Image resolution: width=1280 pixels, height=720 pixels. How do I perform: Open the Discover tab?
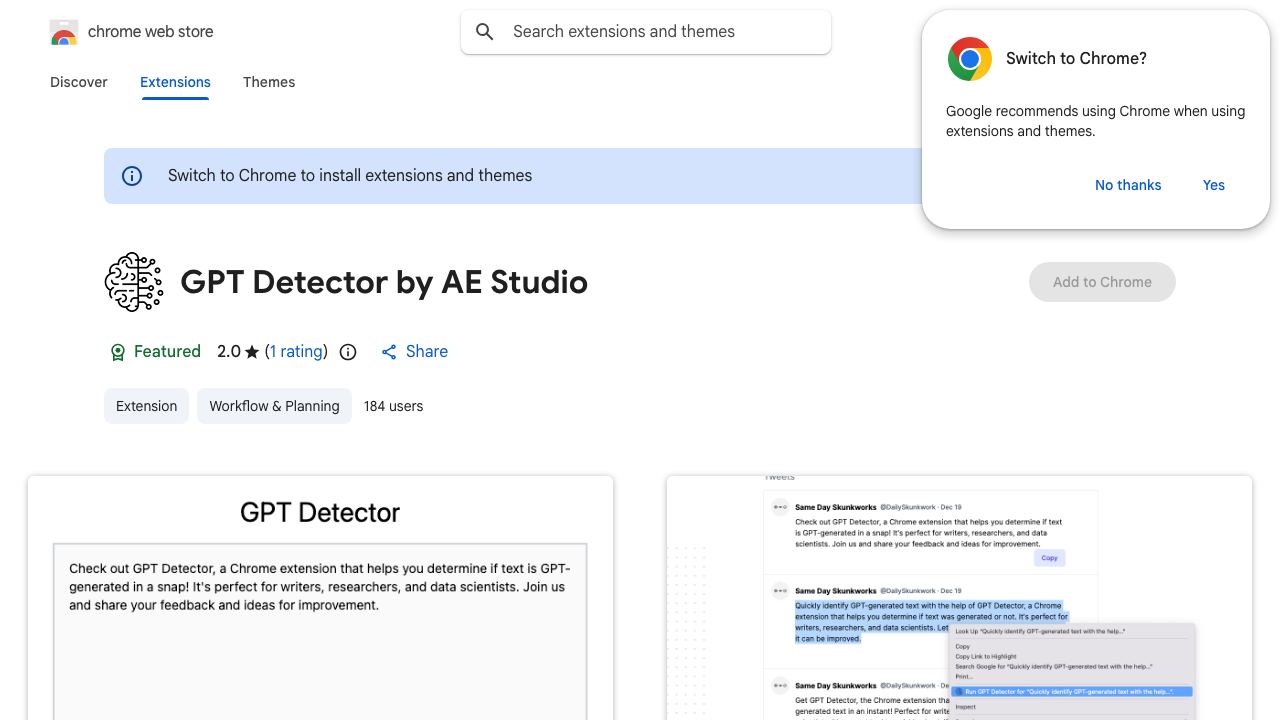click(x=79, y=82)
